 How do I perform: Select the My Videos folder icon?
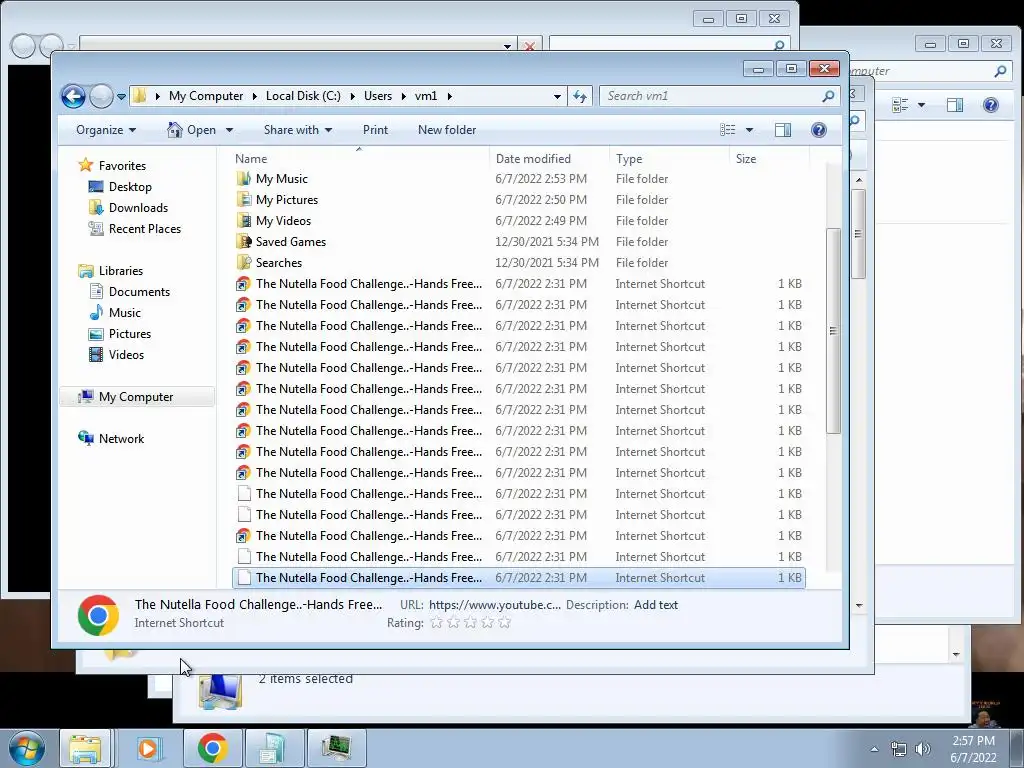pos(244,221)
